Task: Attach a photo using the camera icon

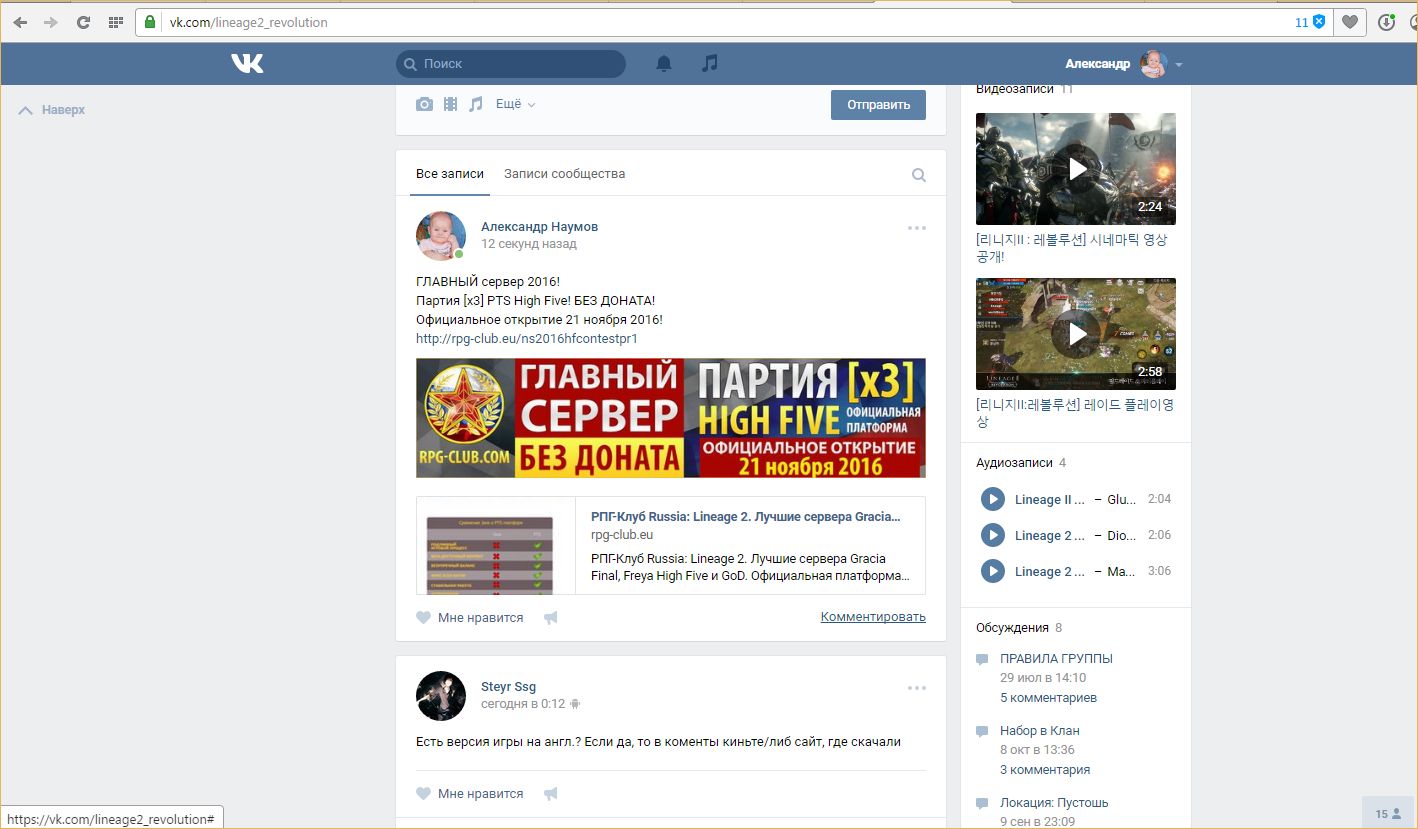Action: (425, 104)
